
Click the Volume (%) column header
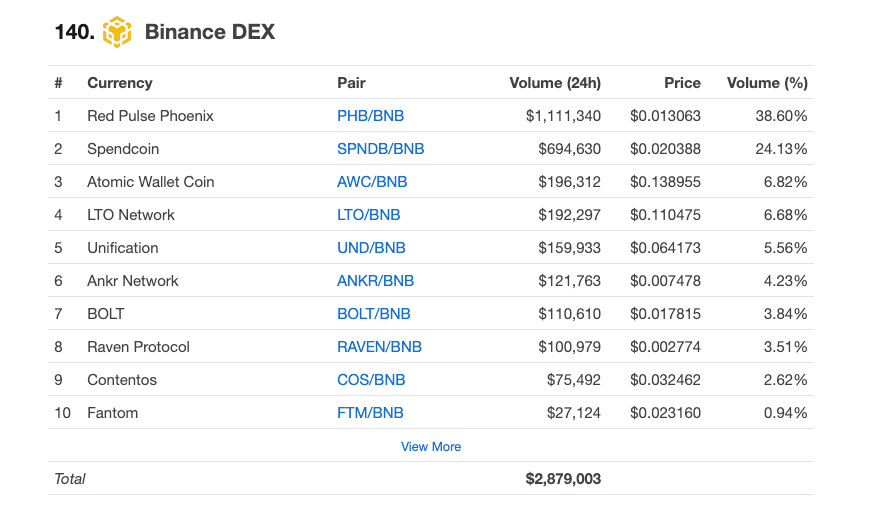(x=767, y=83)
